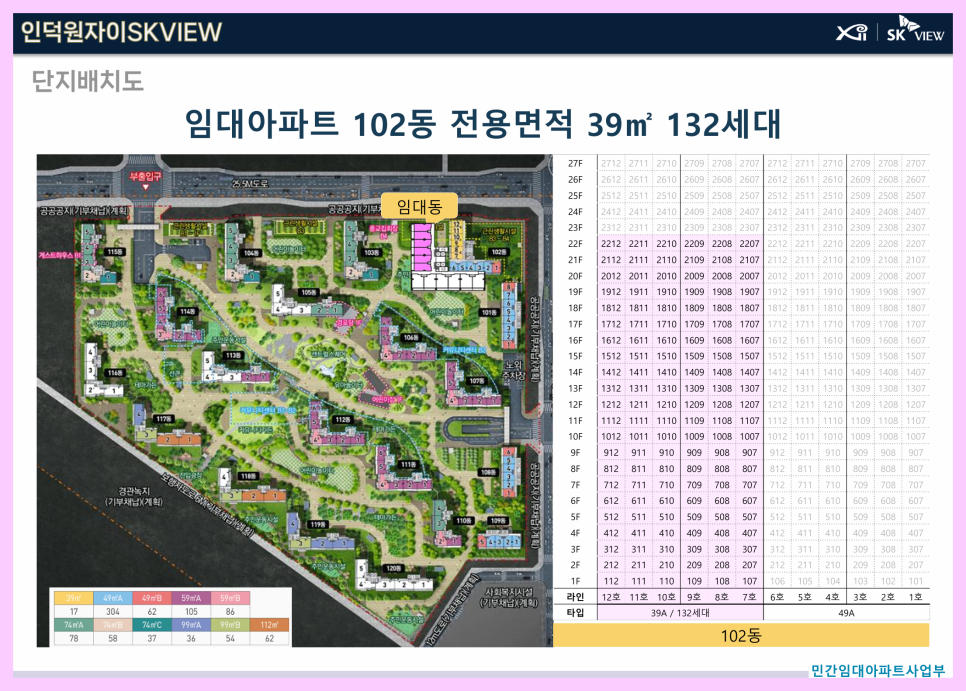
Task: Select the yellow 임대동 callout label
Action: 420,206
